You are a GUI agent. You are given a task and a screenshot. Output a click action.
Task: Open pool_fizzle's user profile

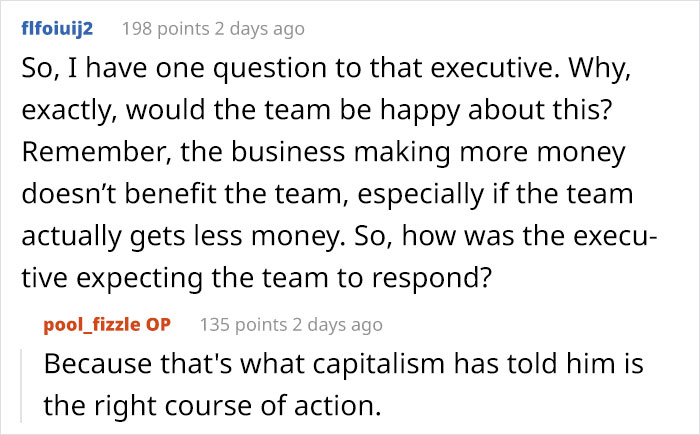point(100,324)
